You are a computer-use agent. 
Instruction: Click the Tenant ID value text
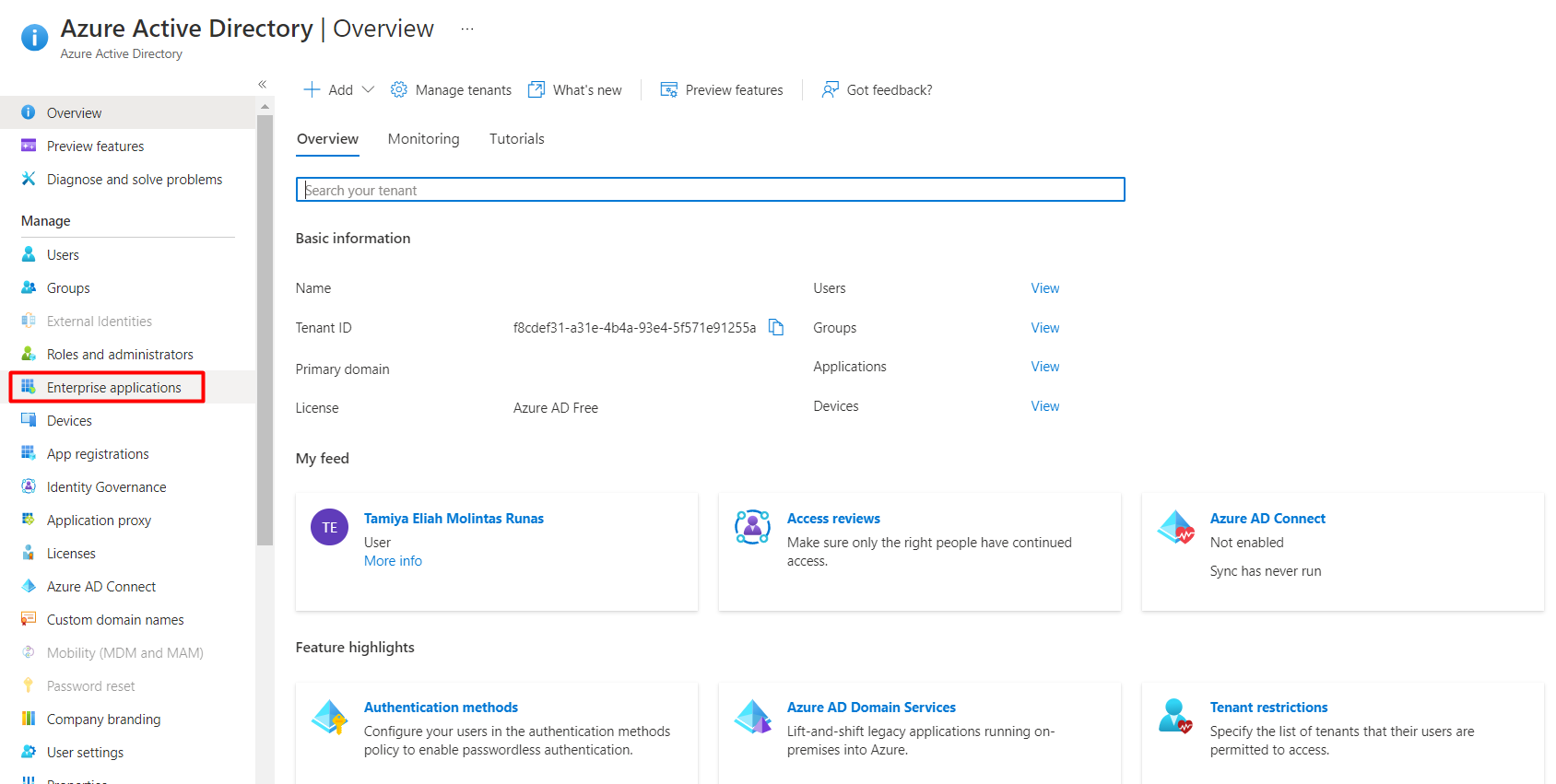[x=634, y=328]
